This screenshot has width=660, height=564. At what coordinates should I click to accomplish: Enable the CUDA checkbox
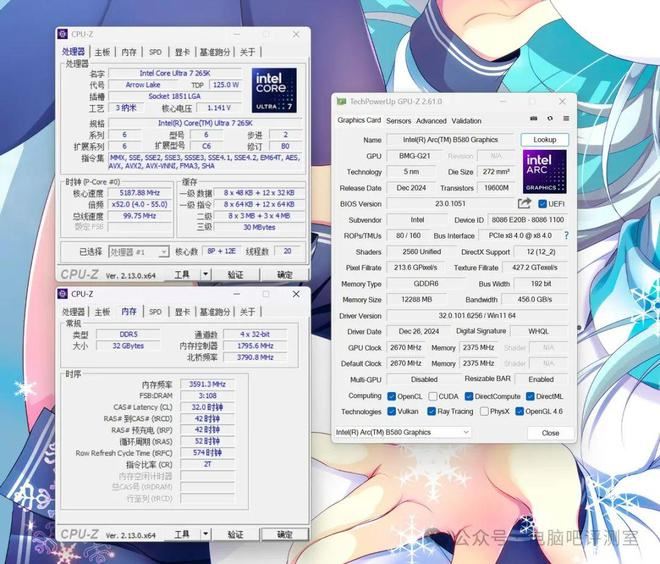pos(433,396)
